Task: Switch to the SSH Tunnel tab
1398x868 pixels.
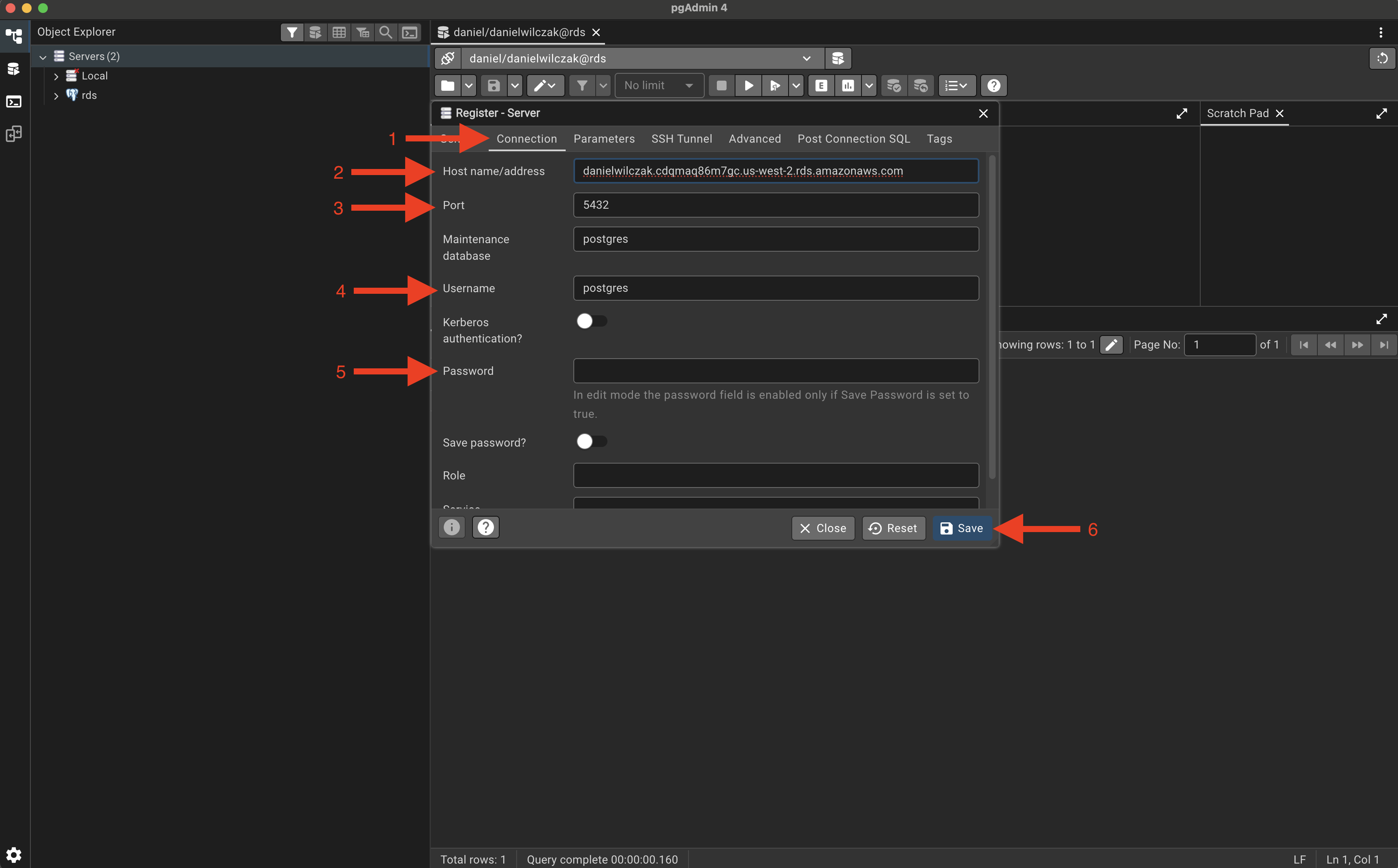Action: [x=681, y=139]
